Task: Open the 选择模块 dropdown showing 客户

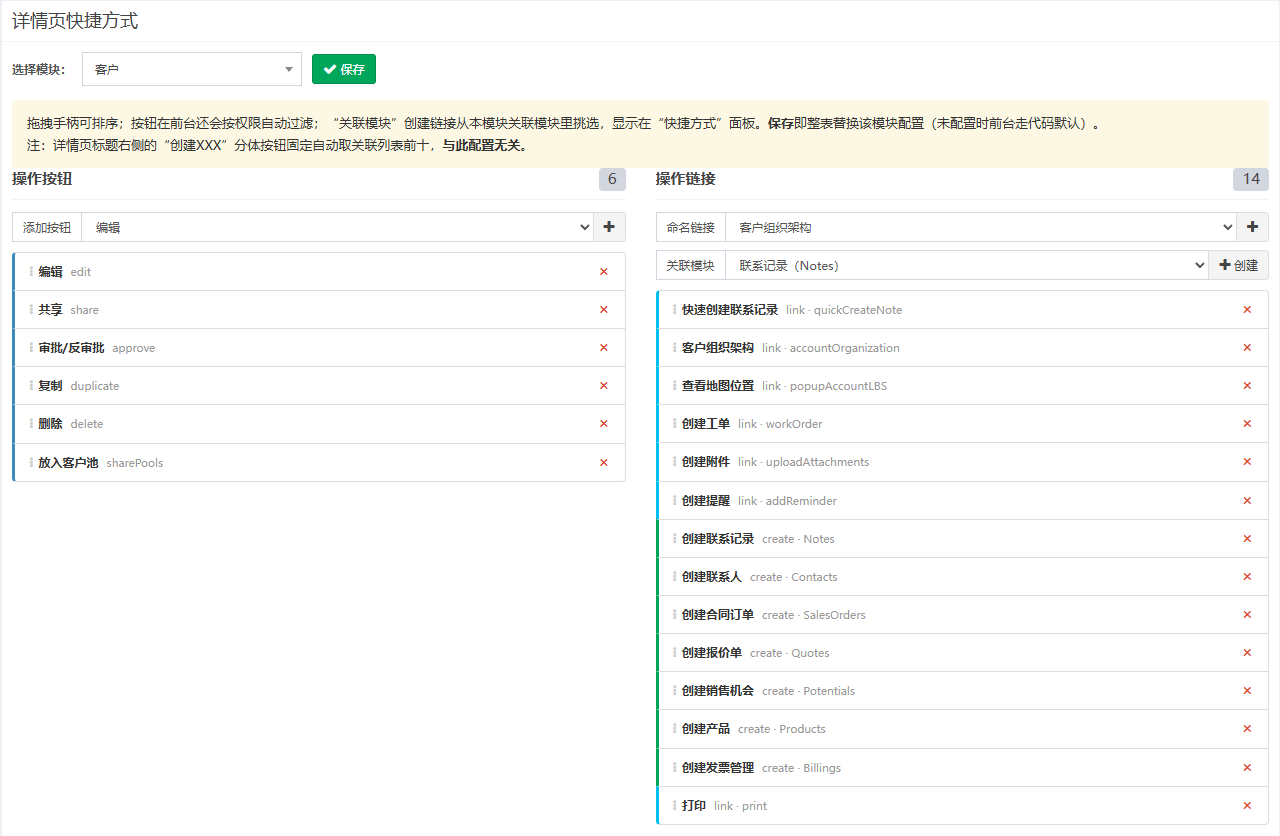Action: click(x=192, y=69)
